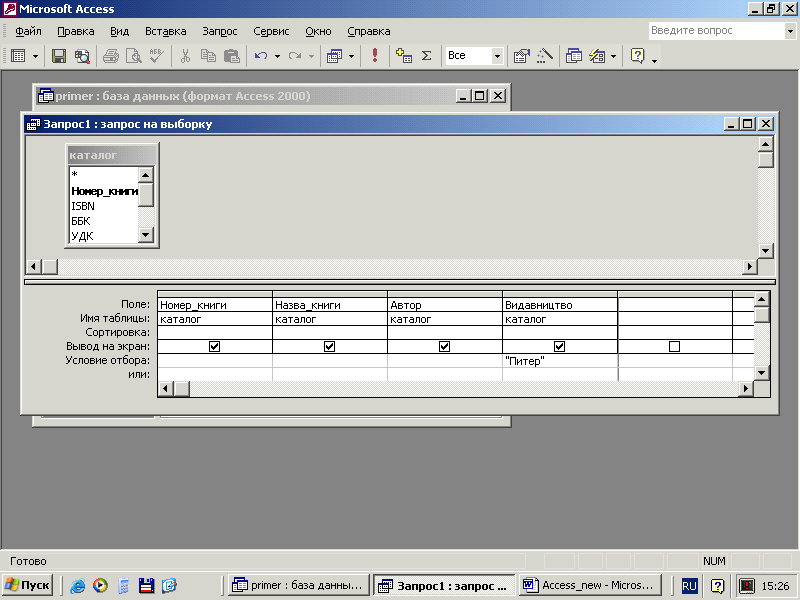Click the Spelling check icon
This screenshot has width=800, height=600.
tap(157, 56)
